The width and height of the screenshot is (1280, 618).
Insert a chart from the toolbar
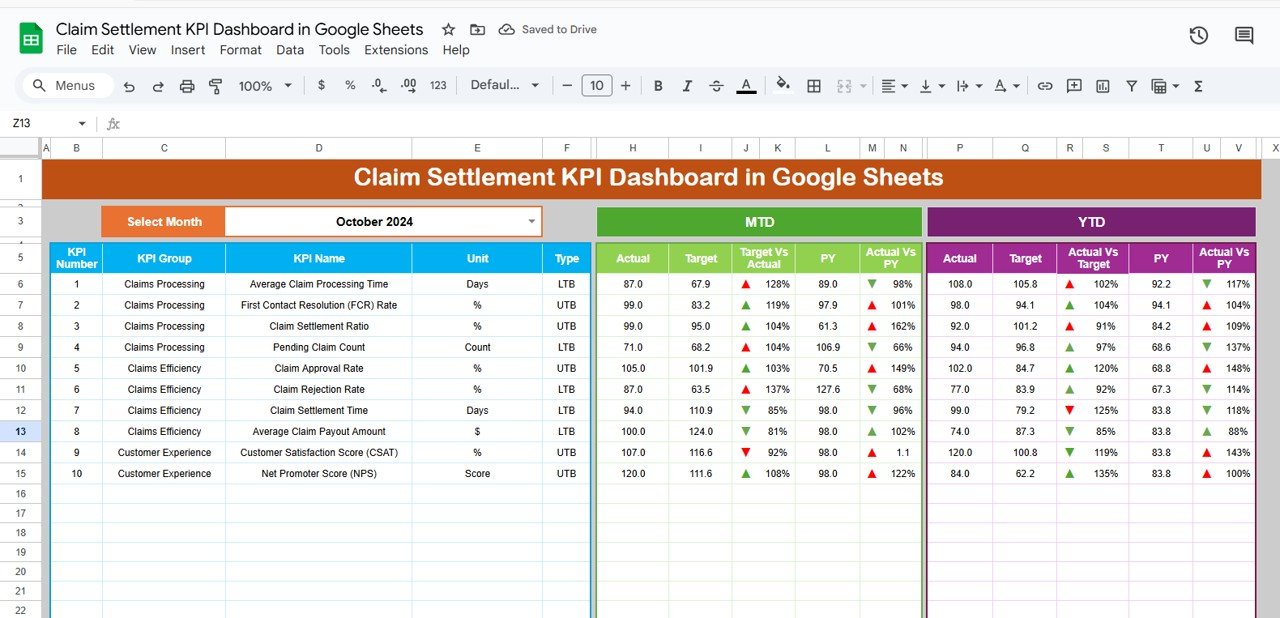point(1102,86)
